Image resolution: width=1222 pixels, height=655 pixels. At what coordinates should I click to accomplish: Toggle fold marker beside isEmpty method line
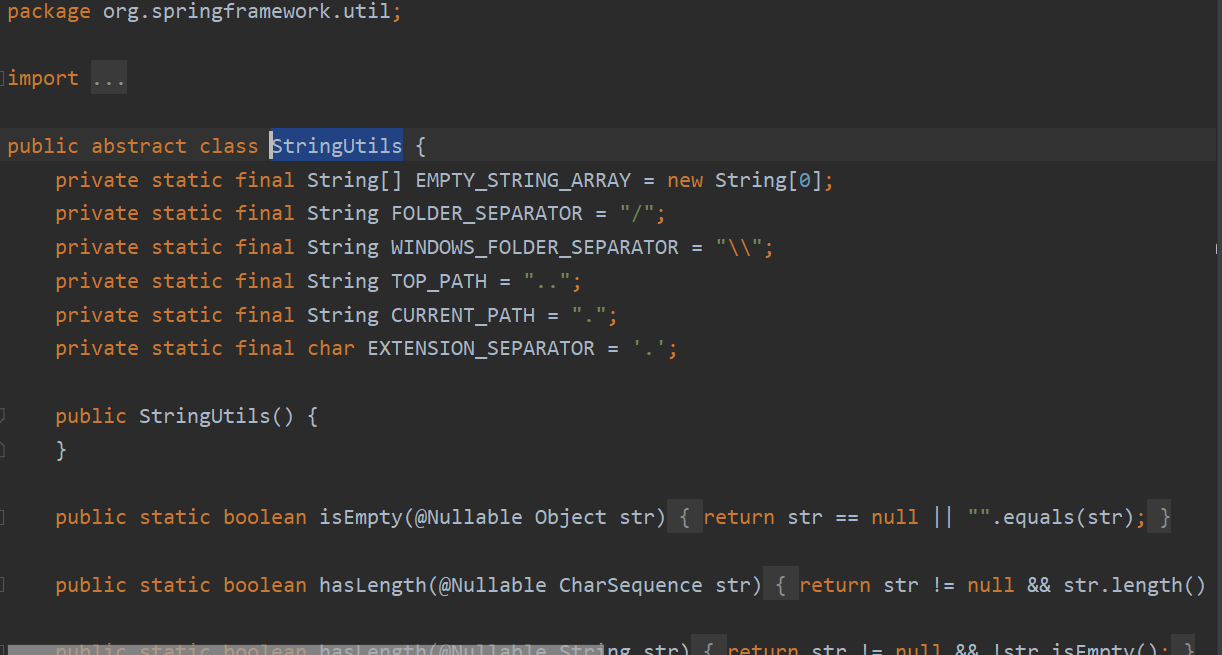coord(3,517)
